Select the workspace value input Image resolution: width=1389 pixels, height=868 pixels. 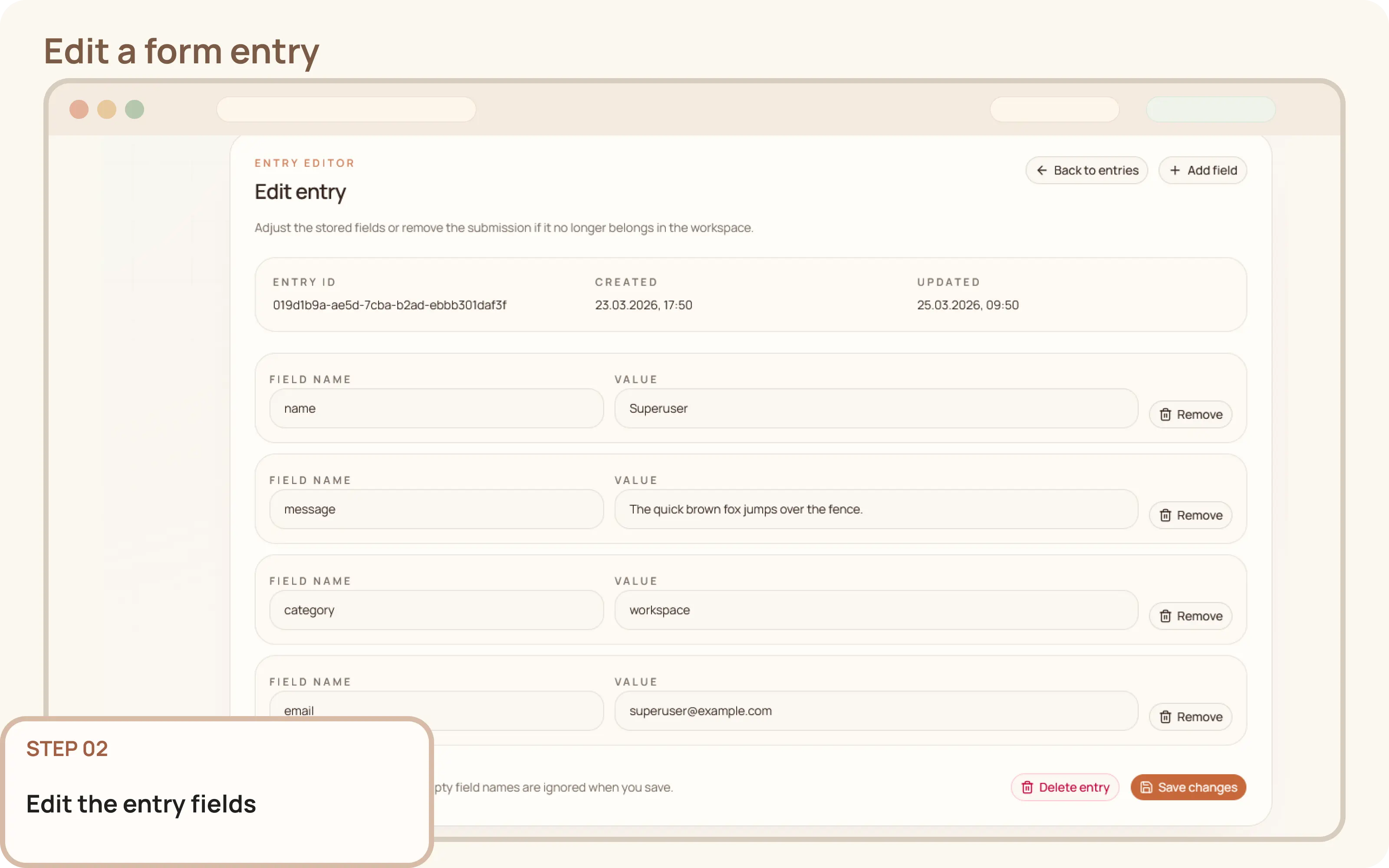(x=876, y=610)
